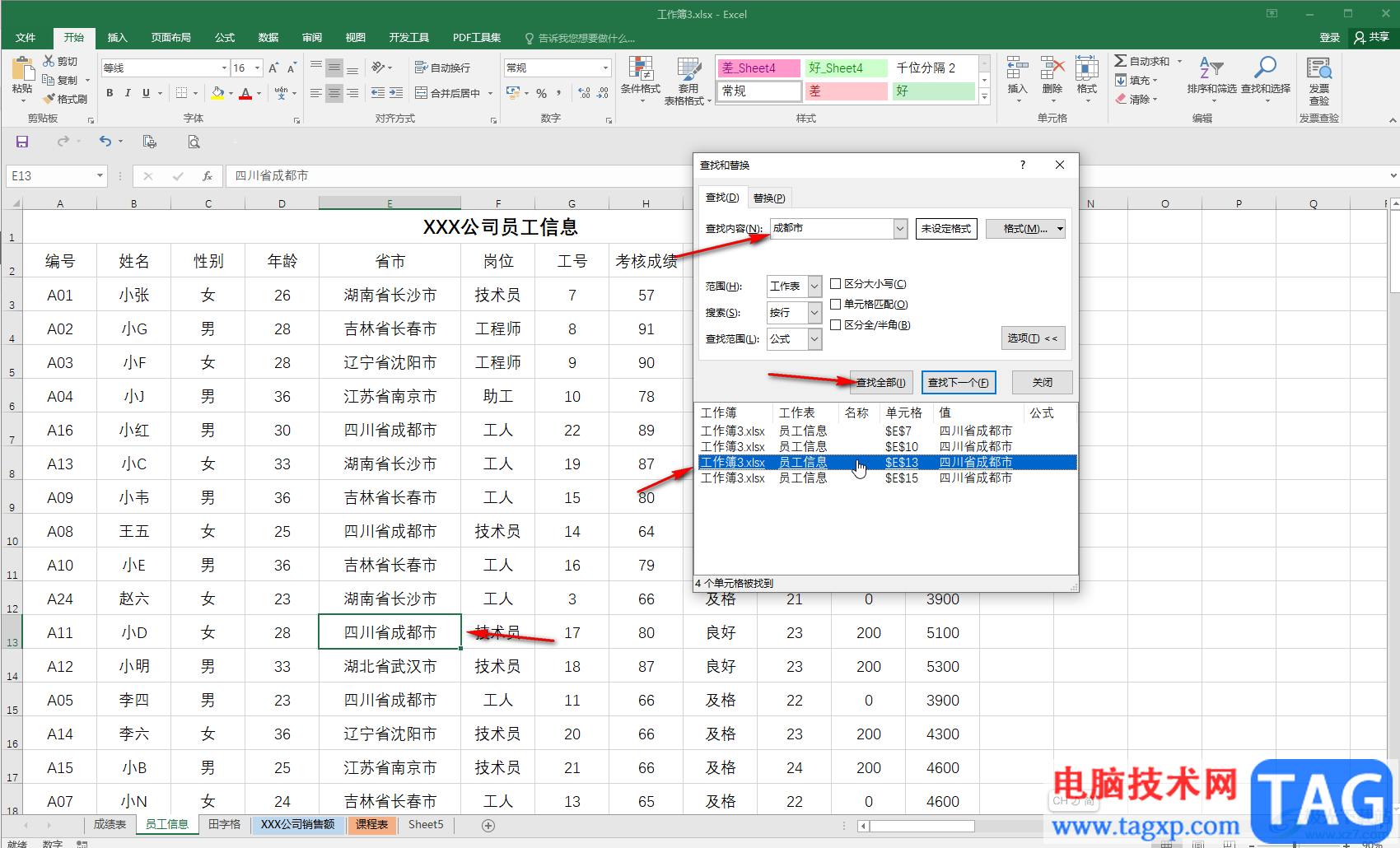Open the Search by rows dropdown
This screenshot has height=848, width=1400.
[814, 312]
